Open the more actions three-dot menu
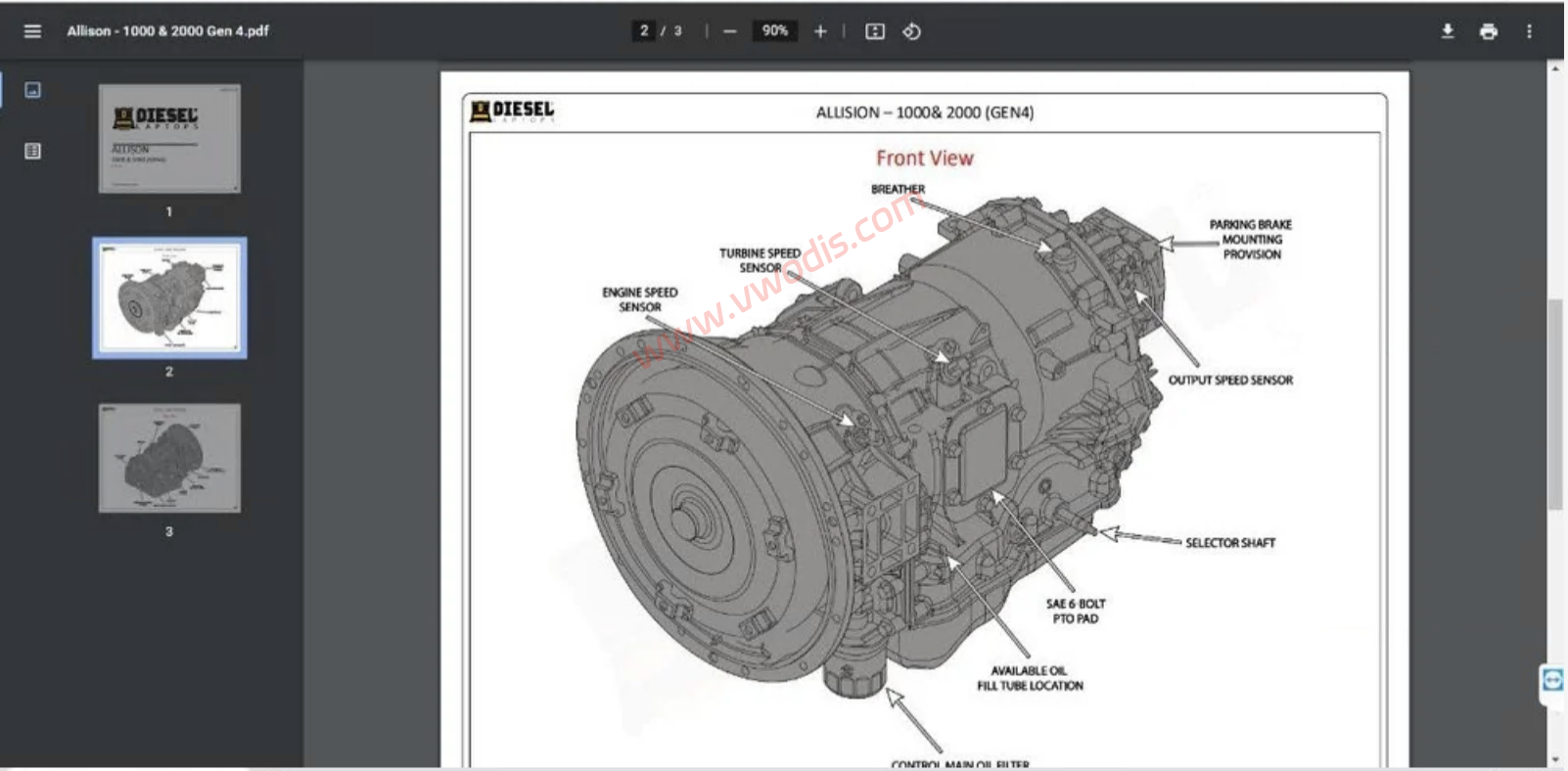1568x771 pixels. pos(1529,31)
